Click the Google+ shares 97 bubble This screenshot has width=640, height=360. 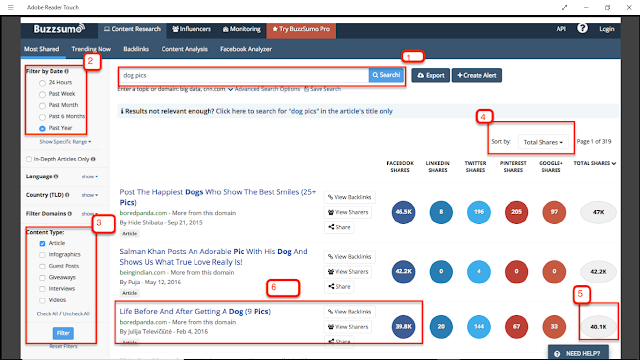point(554,212)
